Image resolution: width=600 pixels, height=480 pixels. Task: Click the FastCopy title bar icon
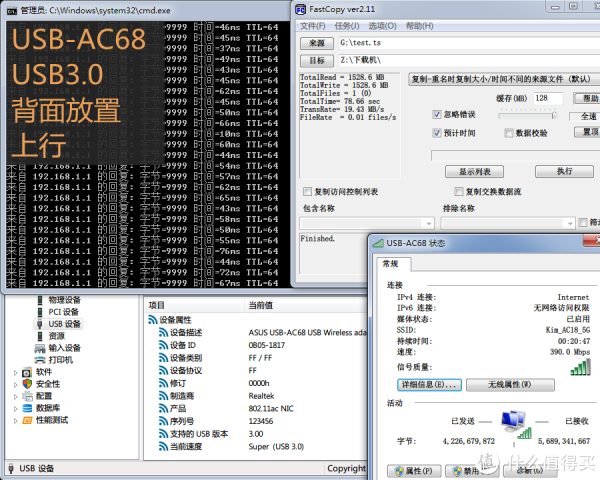301,10
